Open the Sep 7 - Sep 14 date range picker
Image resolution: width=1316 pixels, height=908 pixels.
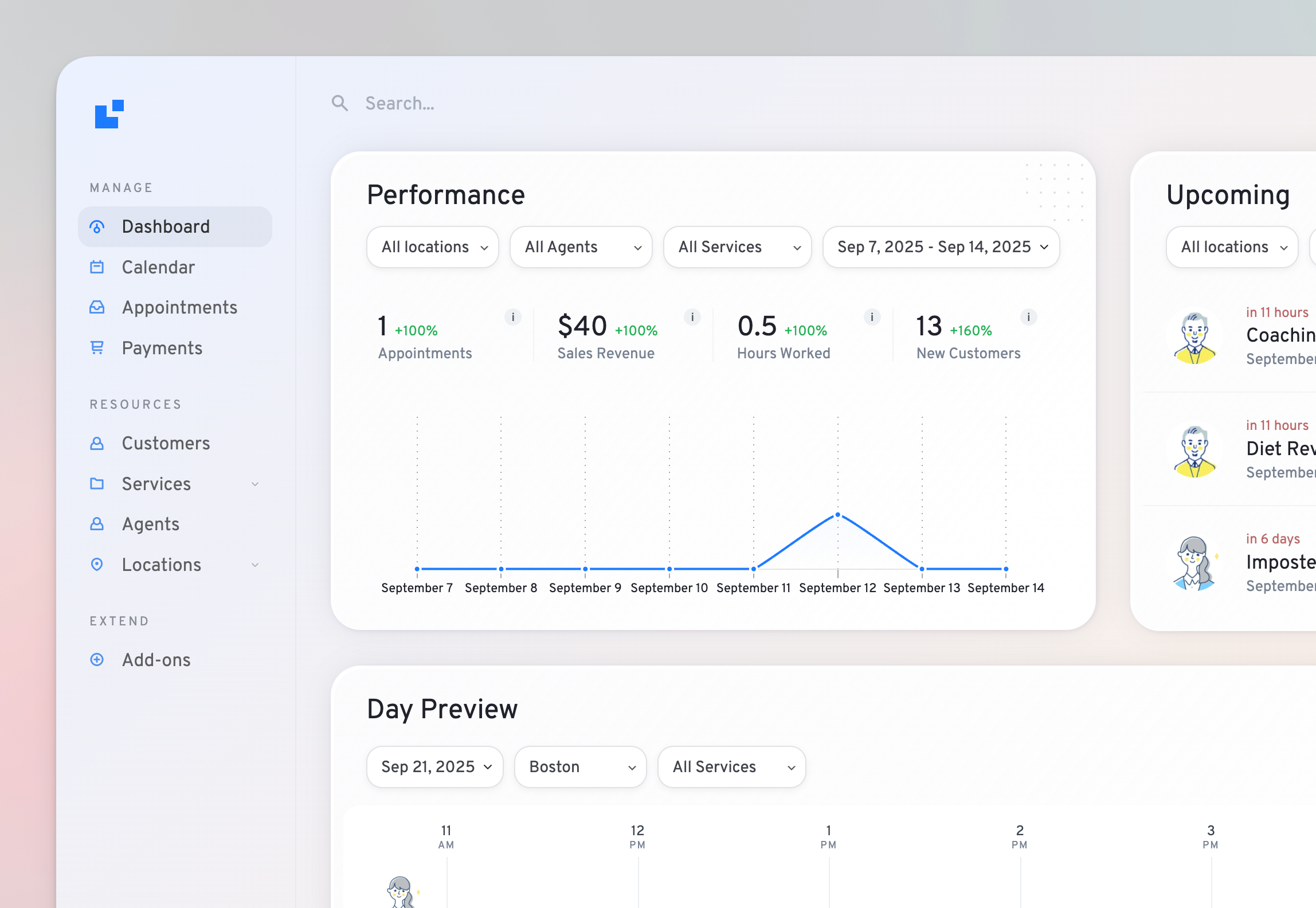[941, 247]
